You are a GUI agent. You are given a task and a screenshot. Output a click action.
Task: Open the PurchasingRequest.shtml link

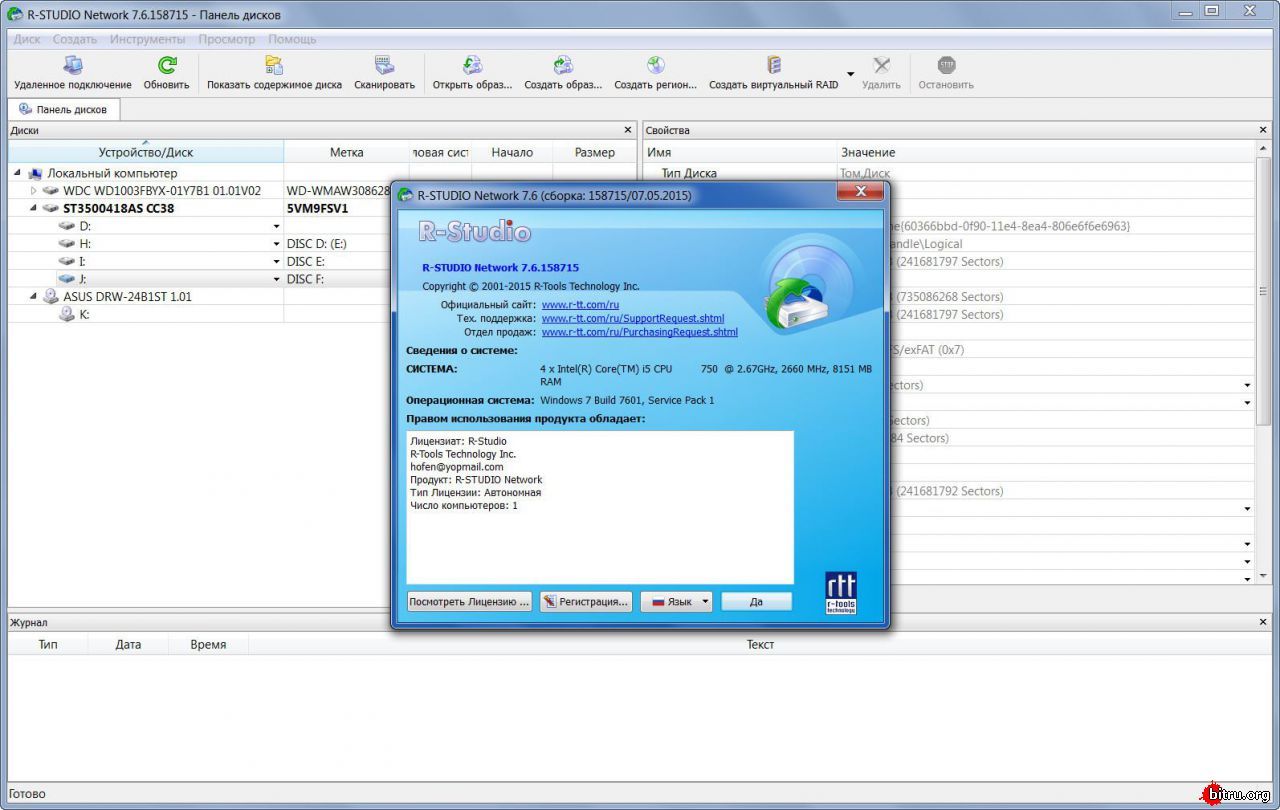click(x=639, y=332)
